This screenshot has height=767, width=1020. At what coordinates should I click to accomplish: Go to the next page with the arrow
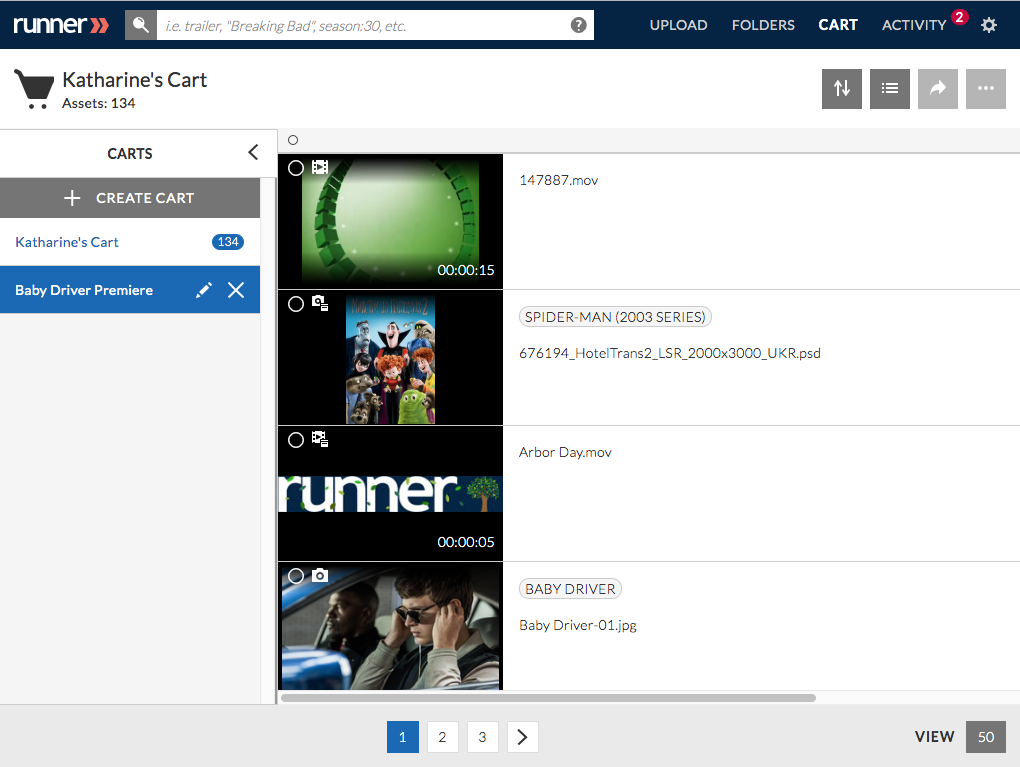522,737
